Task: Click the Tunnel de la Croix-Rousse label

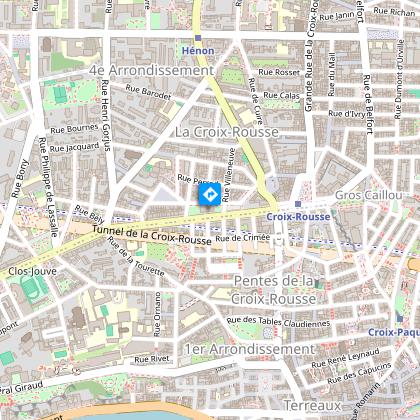Action: pos(152,235)
